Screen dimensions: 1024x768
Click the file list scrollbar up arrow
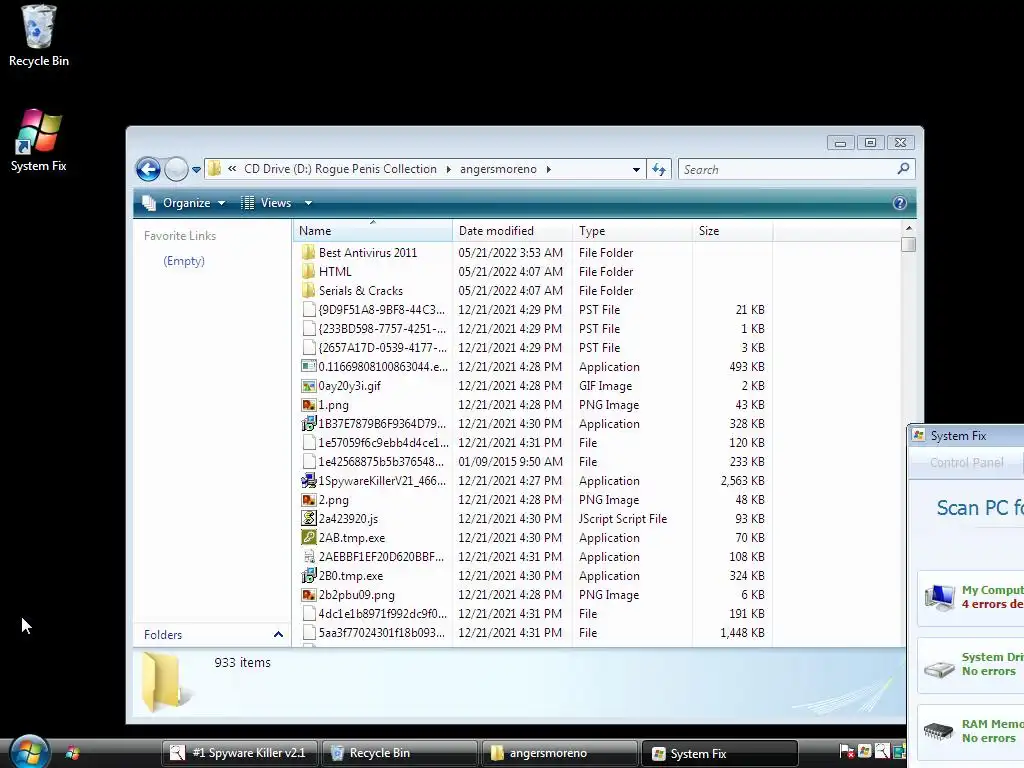(908, 229)
